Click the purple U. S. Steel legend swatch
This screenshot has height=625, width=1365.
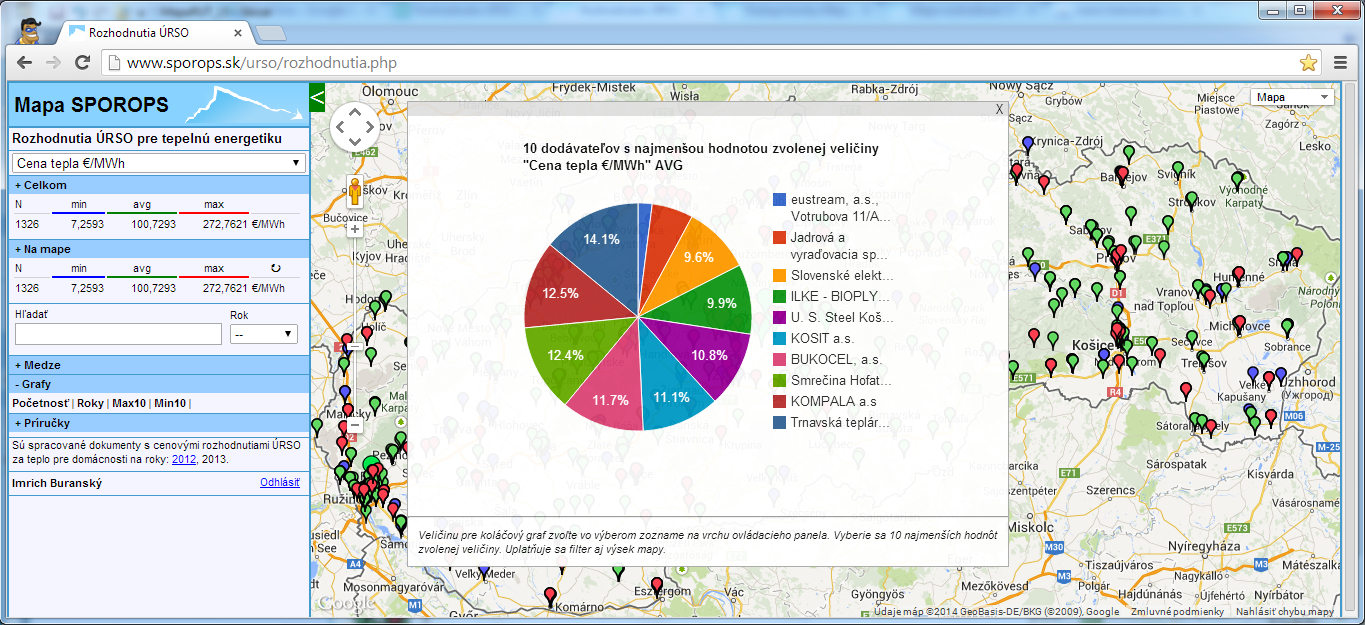tap(779, 317)
